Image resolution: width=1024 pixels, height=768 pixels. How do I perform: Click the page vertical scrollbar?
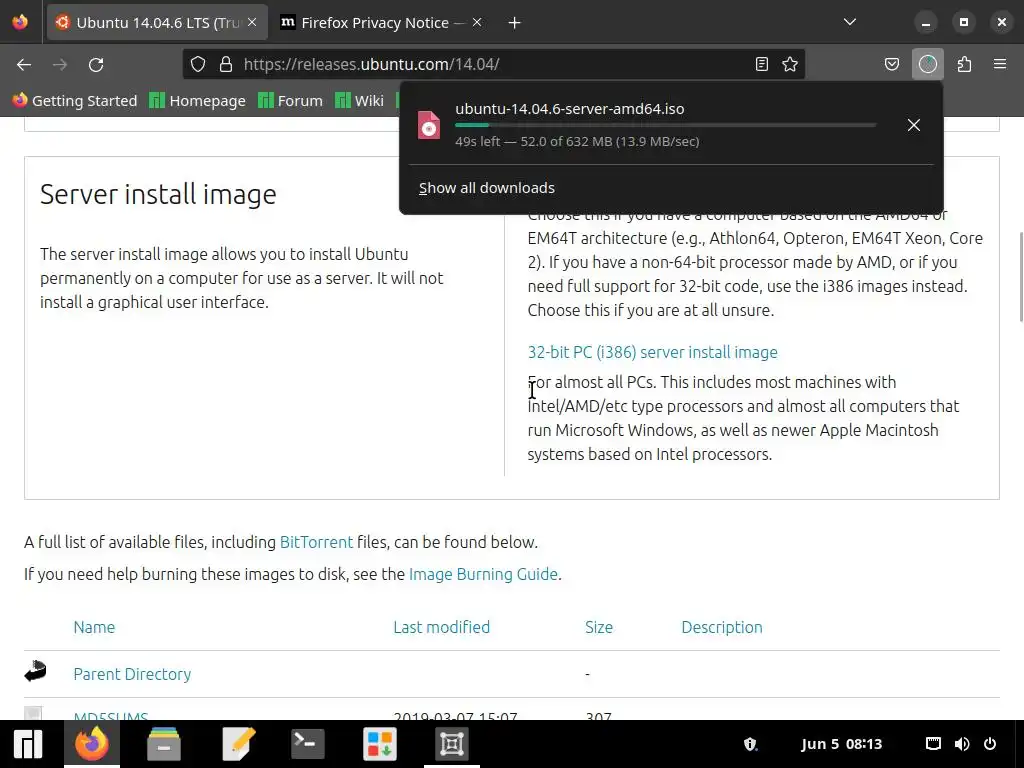tap(1021, 277)
